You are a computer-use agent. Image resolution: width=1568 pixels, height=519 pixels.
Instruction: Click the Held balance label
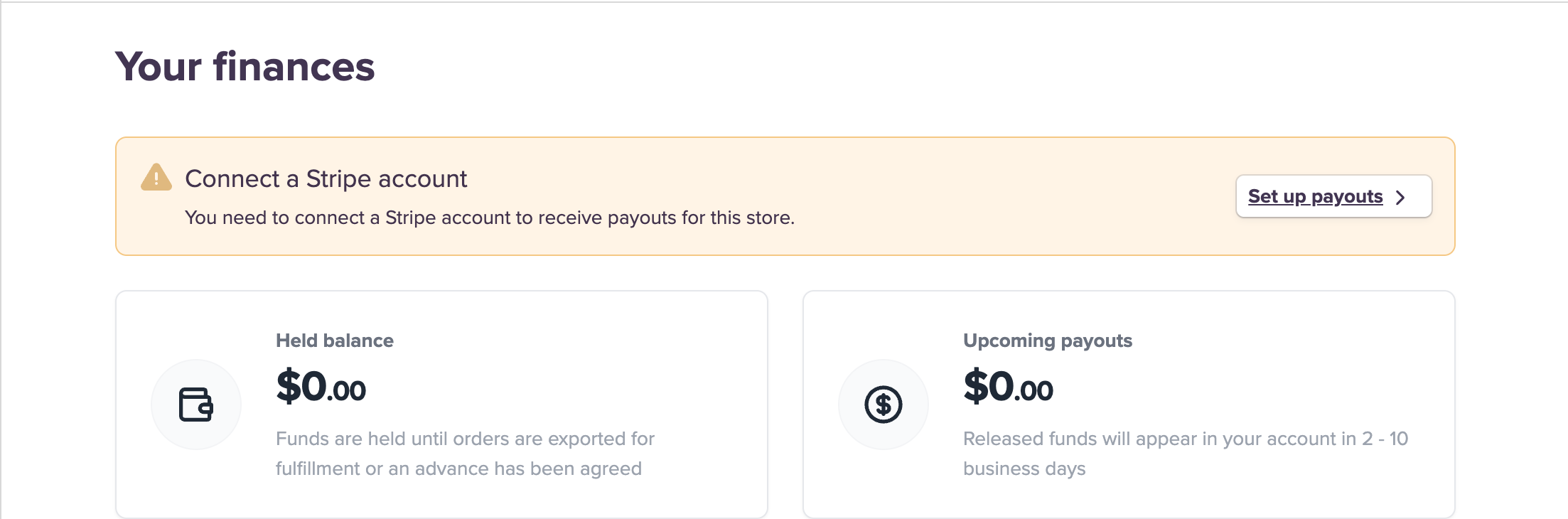point(334,341)
